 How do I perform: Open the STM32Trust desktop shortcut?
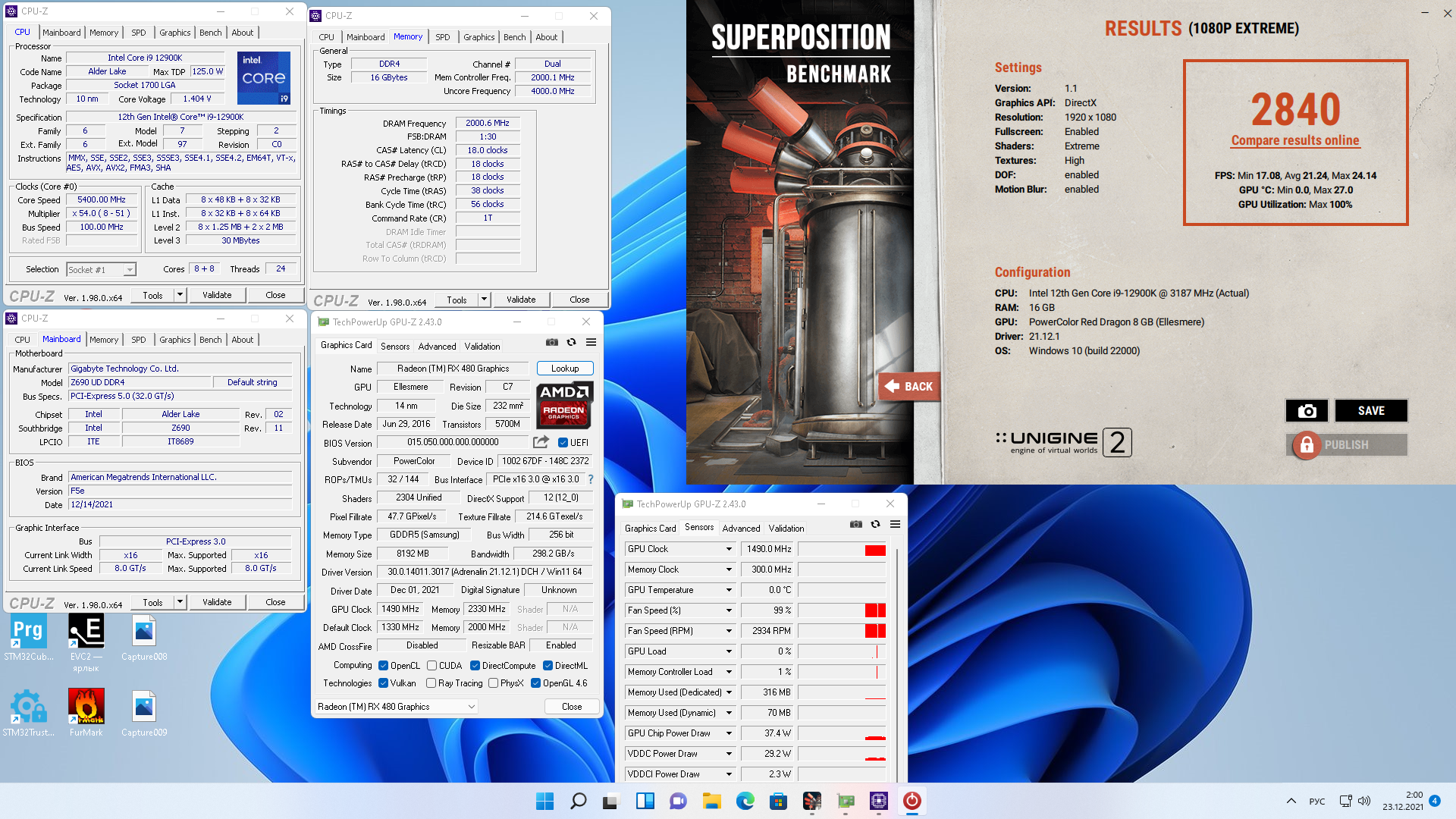[29, 714]
